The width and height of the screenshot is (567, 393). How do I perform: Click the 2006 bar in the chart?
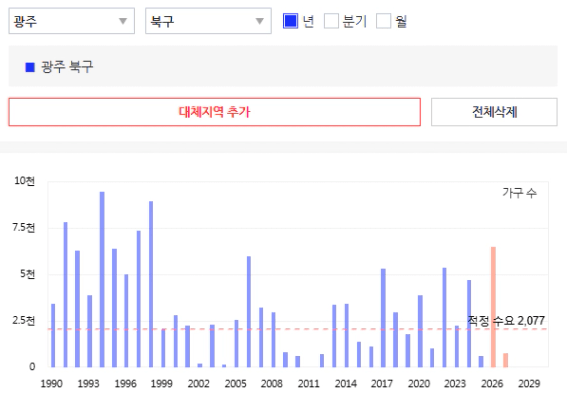pyautogui.click(x=249, y=312)
